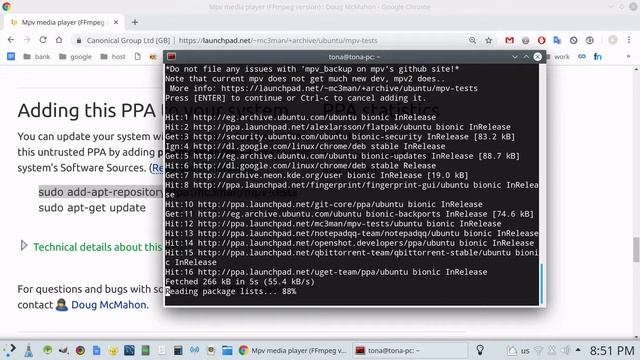This screenshot has height=360, width=640.
Task: Switch to the tona@tona-pc terminal task
Action: tap(409, 350)
